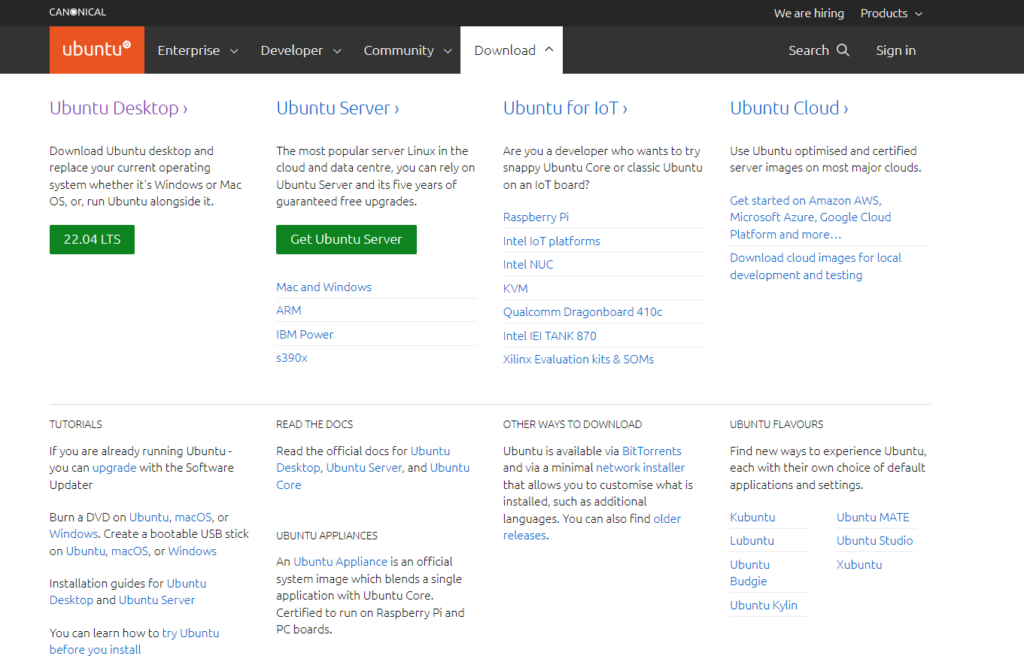
Task: Click the READ THE DOCS section heading
Action: pos(314,424)
